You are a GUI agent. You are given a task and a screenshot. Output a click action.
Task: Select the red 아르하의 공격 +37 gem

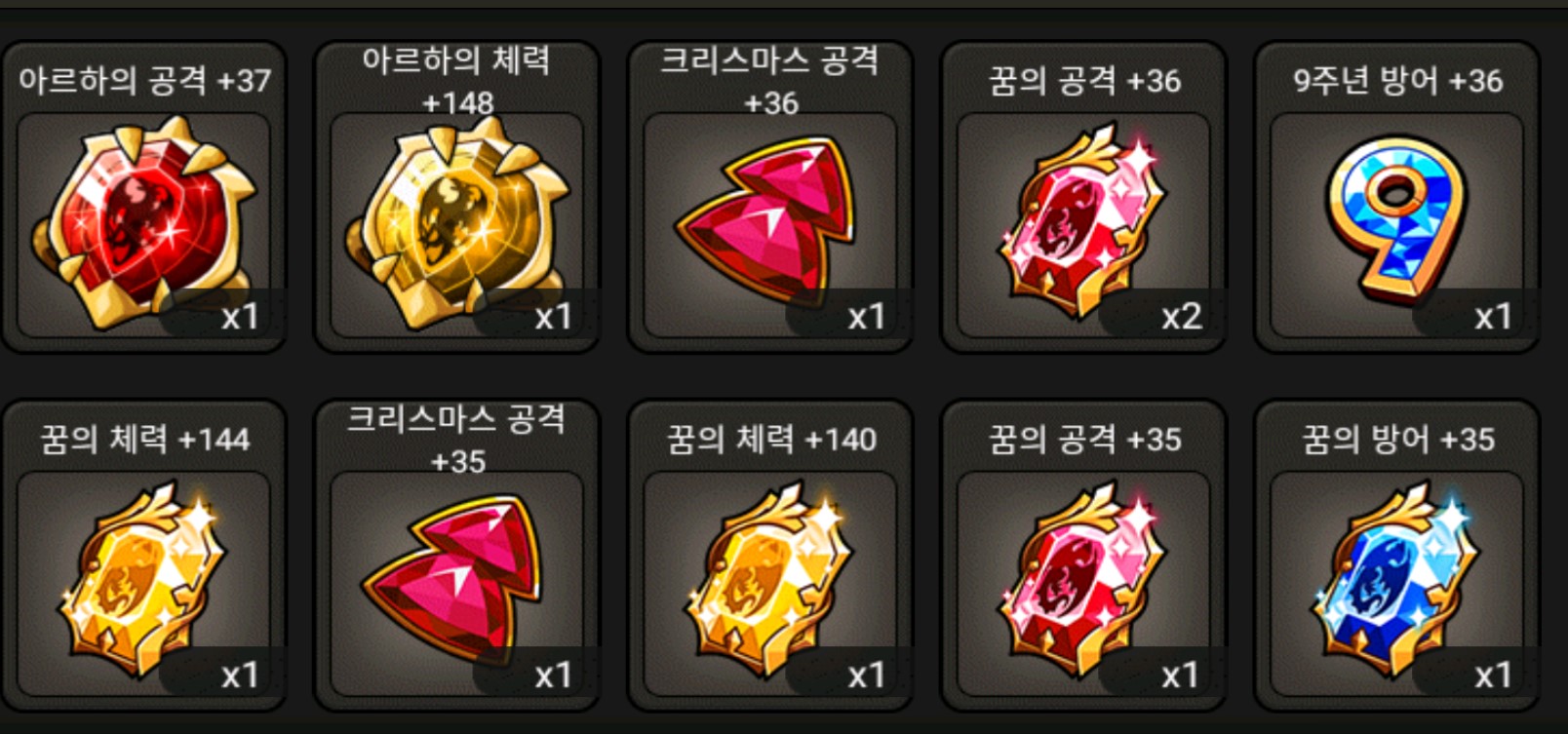point(144,222)
